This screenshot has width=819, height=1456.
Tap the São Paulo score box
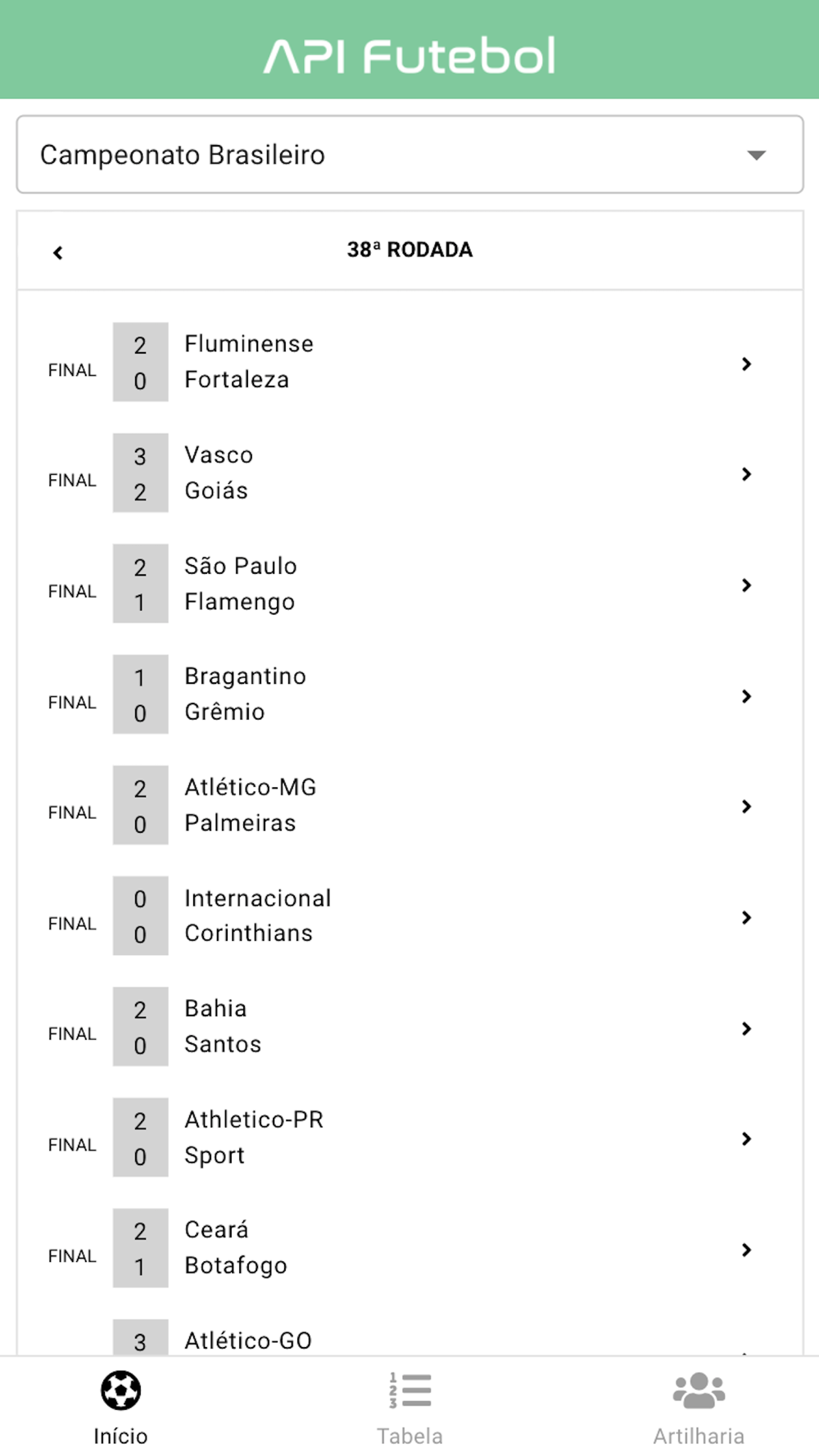[140, 567]
